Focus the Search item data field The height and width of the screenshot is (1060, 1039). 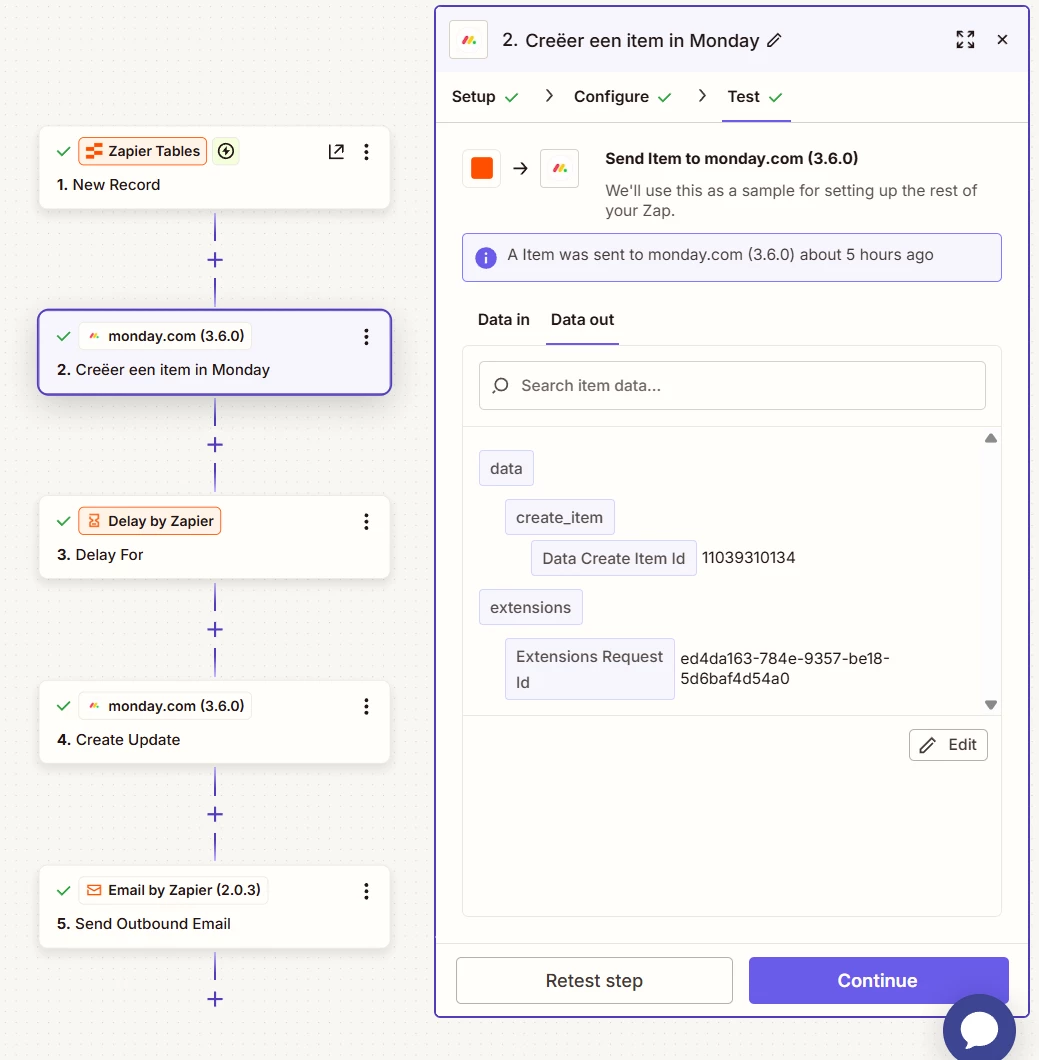click(732, 385)
